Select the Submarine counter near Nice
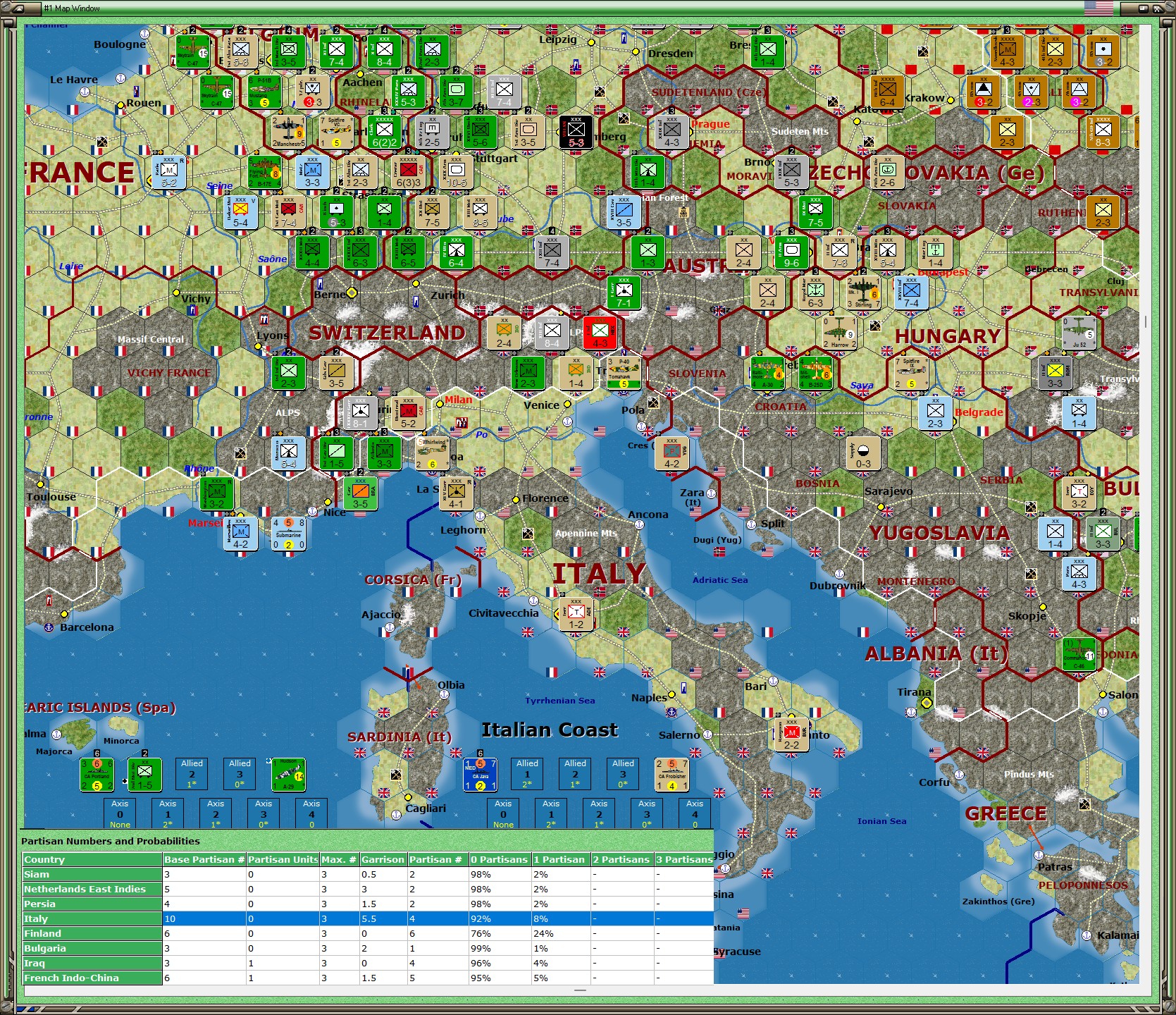The width and height of the screenshot is (1176, 1015). (288, 534)
